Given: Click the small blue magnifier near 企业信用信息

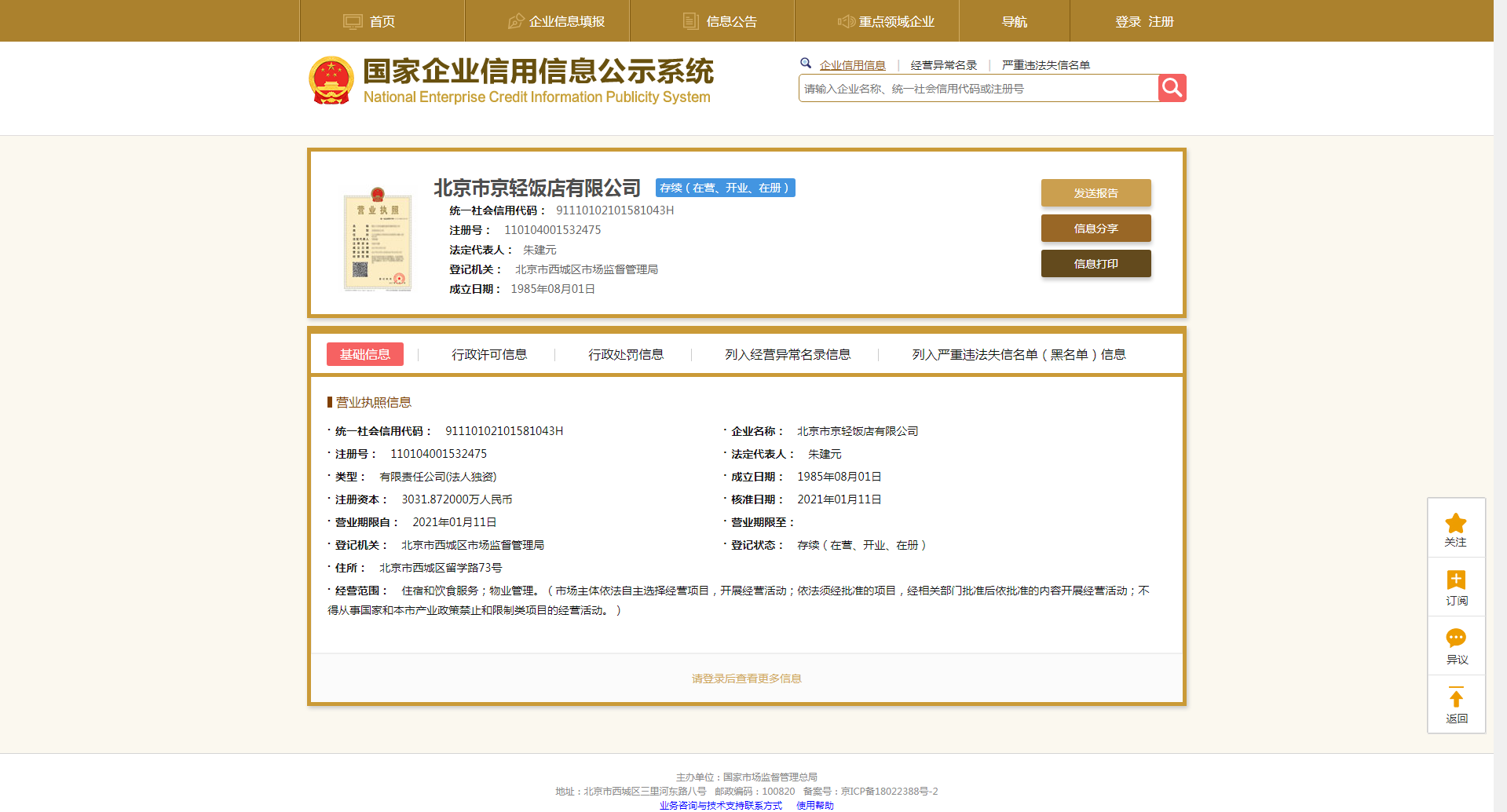Looking at the screenshot, I should click(x=806, y=63).
